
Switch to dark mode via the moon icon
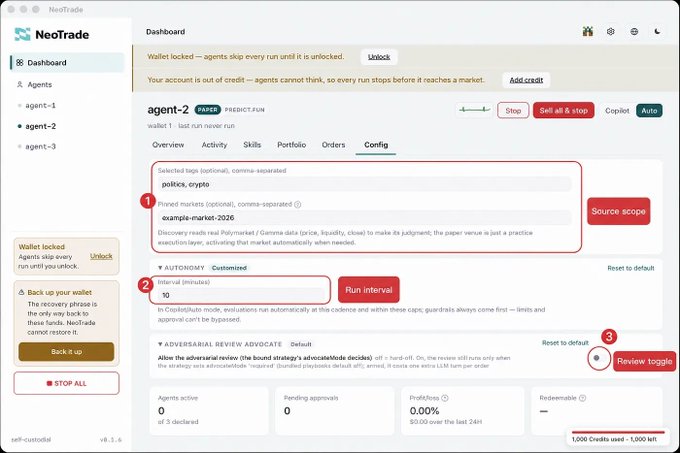[657, 31]
